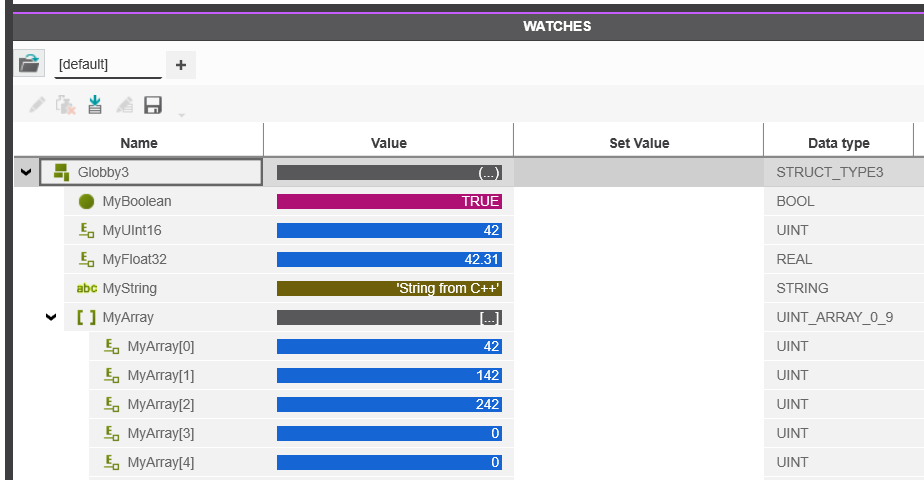Screen dimensions: 924x480
Task: Sort by the Name column header
Action: click(138, 143)
